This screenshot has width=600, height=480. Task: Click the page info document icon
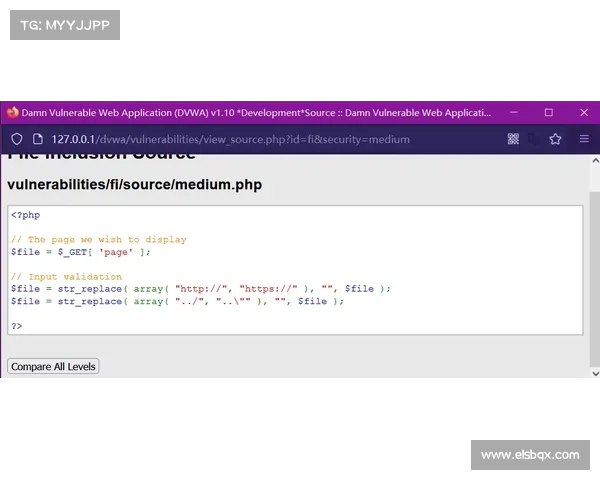38,139
